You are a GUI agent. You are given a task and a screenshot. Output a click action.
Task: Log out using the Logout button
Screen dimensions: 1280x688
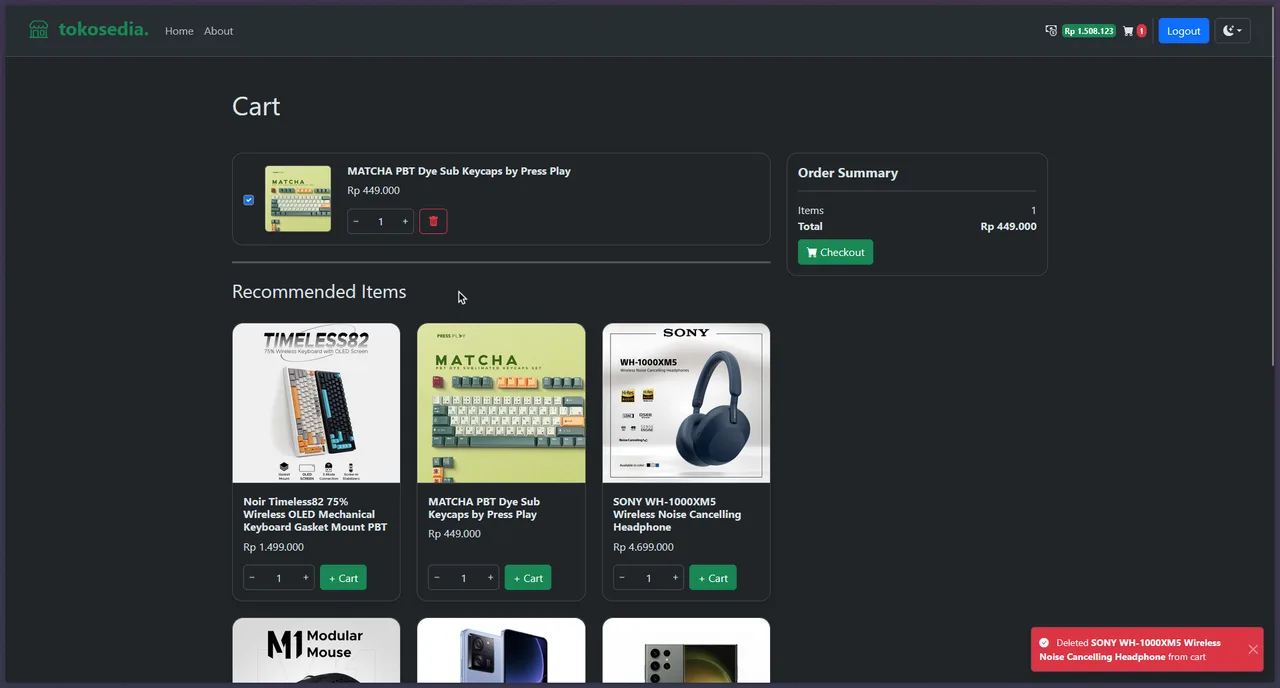point(1183,31)
